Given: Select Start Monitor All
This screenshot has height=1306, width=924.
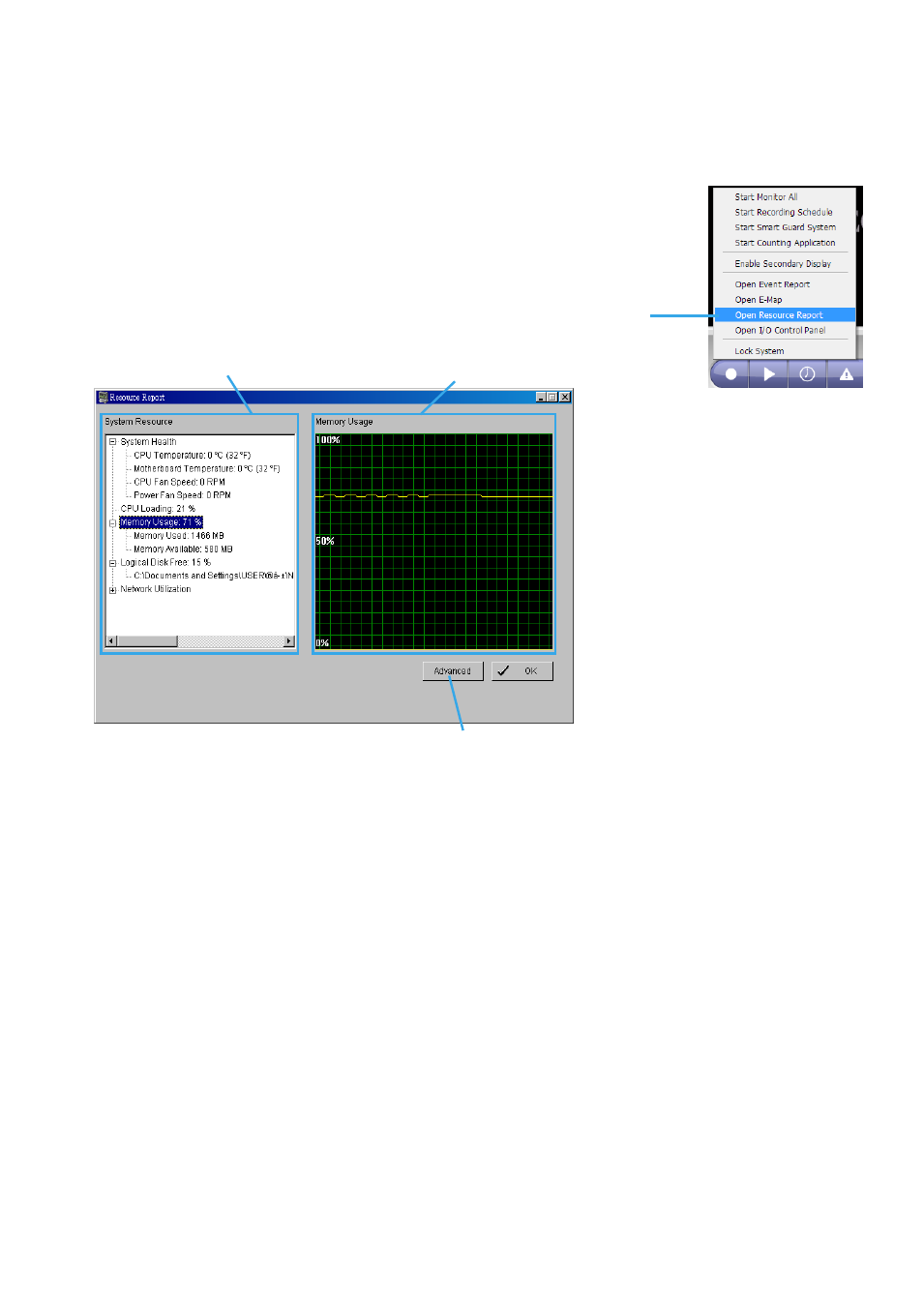Looking at the screenshot, I should point(766,196).
